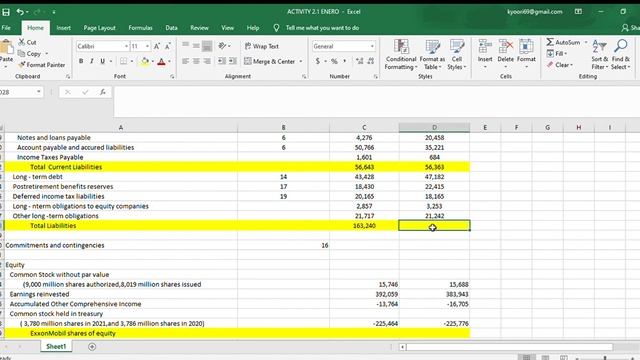640x360 pixels.
Task: Open the font size dropdown
Action: tap(147, 47)
